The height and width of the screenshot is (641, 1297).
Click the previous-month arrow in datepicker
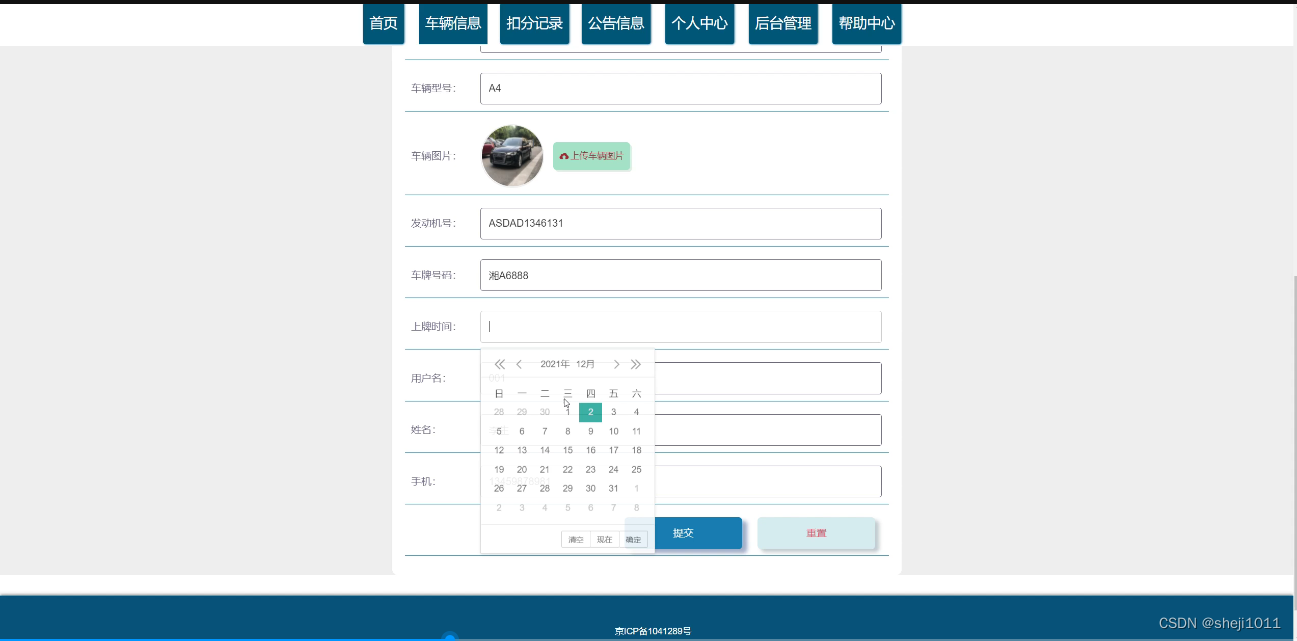519,364
